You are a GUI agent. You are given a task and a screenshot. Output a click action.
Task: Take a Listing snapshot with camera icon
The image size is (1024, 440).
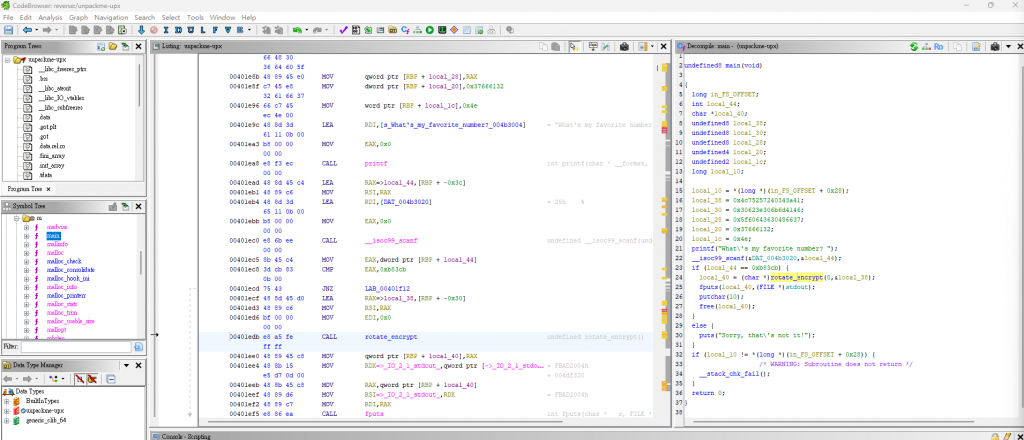click(625, 47)
